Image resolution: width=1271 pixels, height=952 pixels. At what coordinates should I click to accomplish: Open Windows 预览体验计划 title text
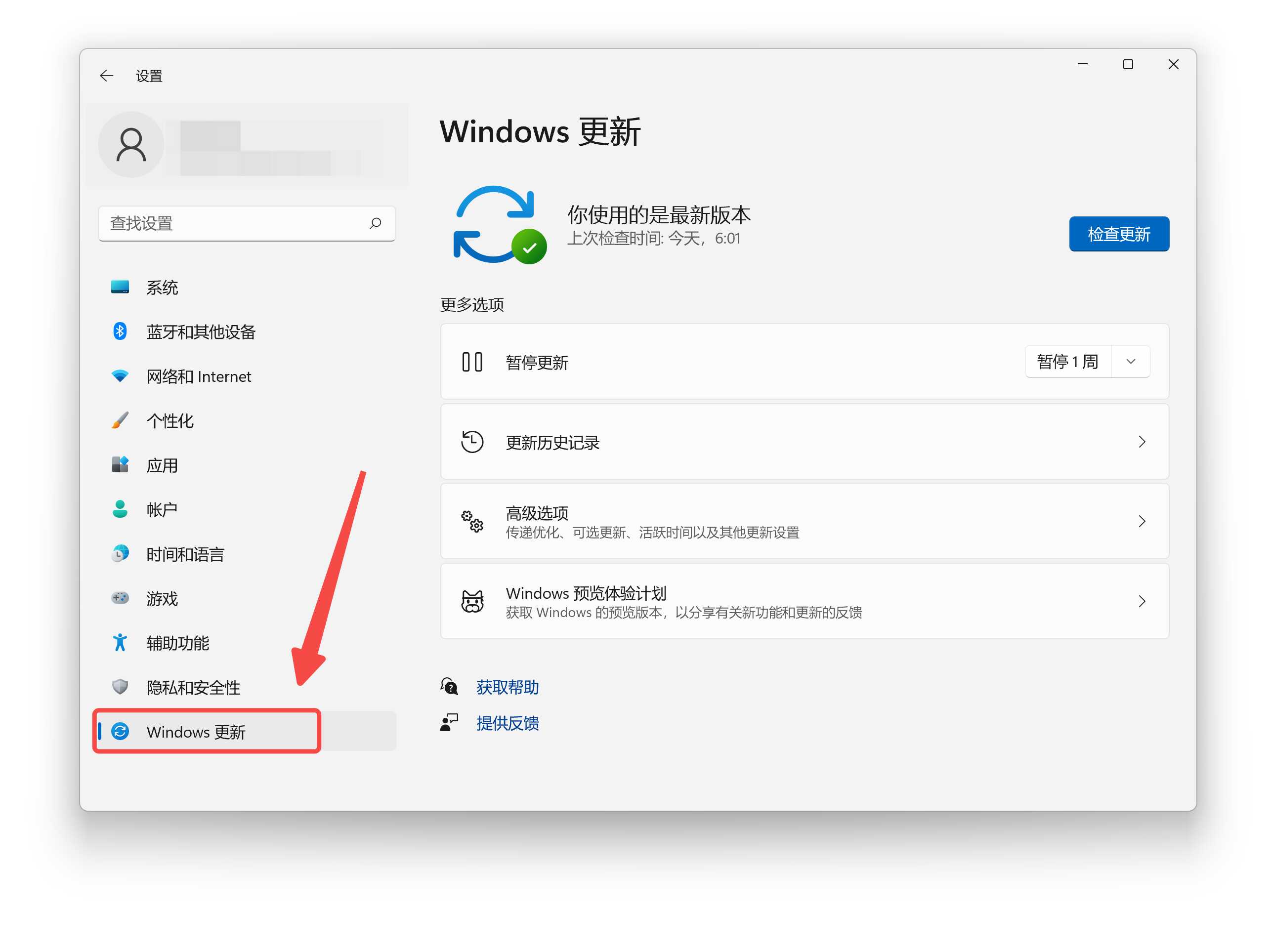[x=586, y=592]
